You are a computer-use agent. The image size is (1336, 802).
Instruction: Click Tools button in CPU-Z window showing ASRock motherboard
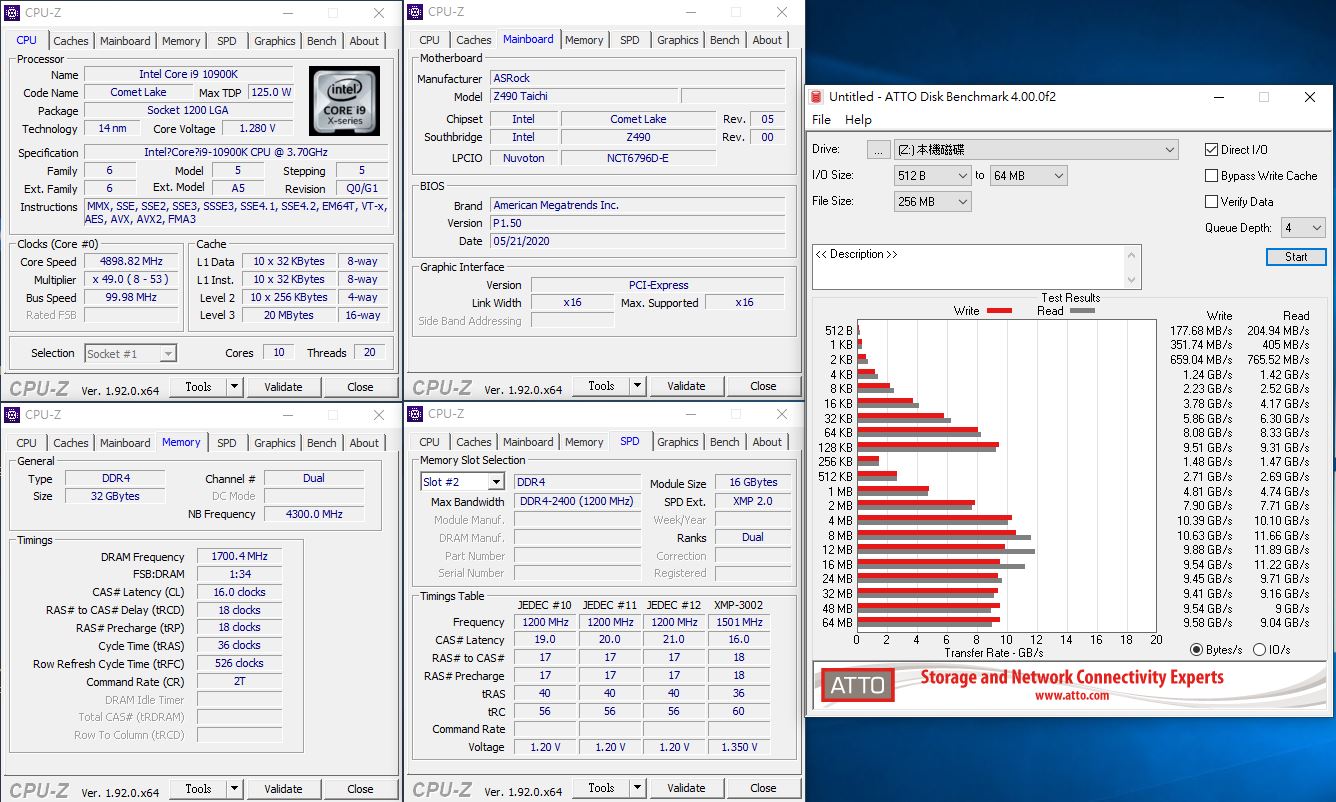601,386
